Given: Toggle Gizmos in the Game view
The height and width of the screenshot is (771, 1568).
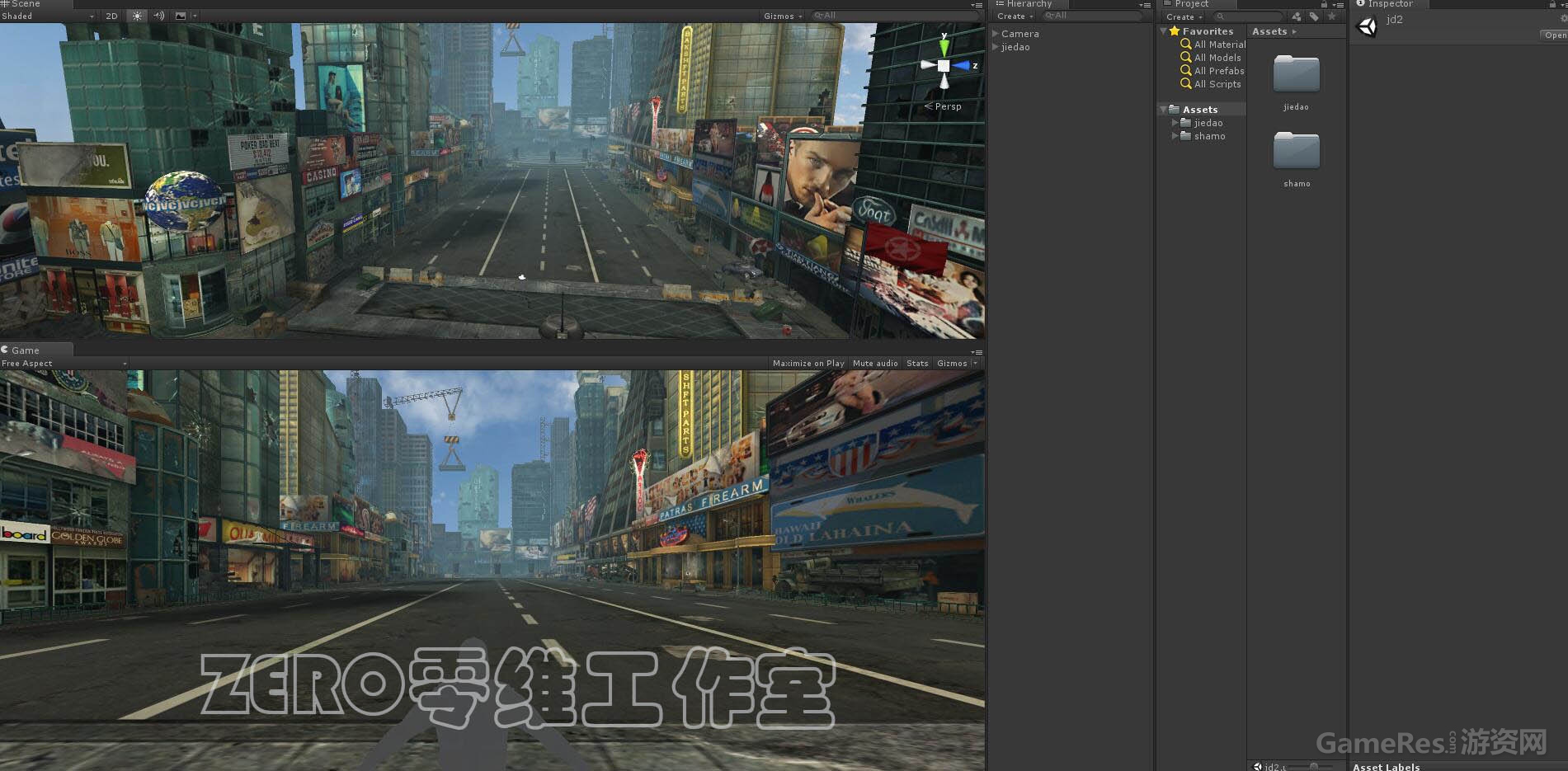Looking at the screenshot, I should click(952, 364).
